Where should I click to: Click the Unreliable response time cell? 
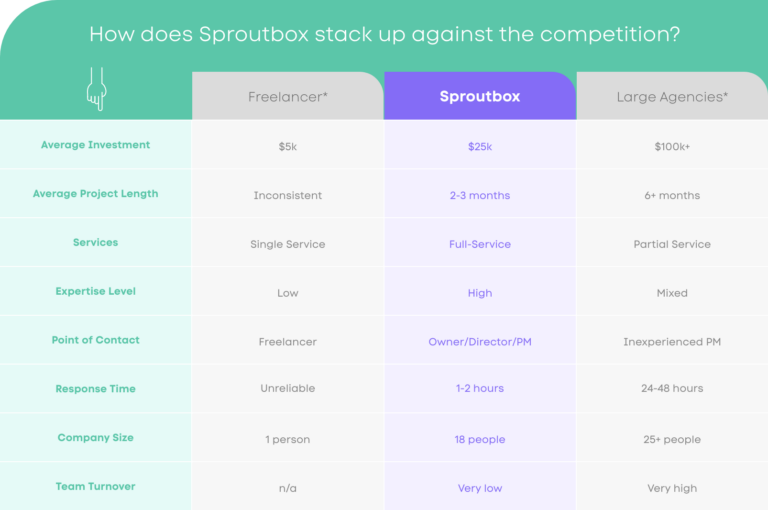[288, 389]
